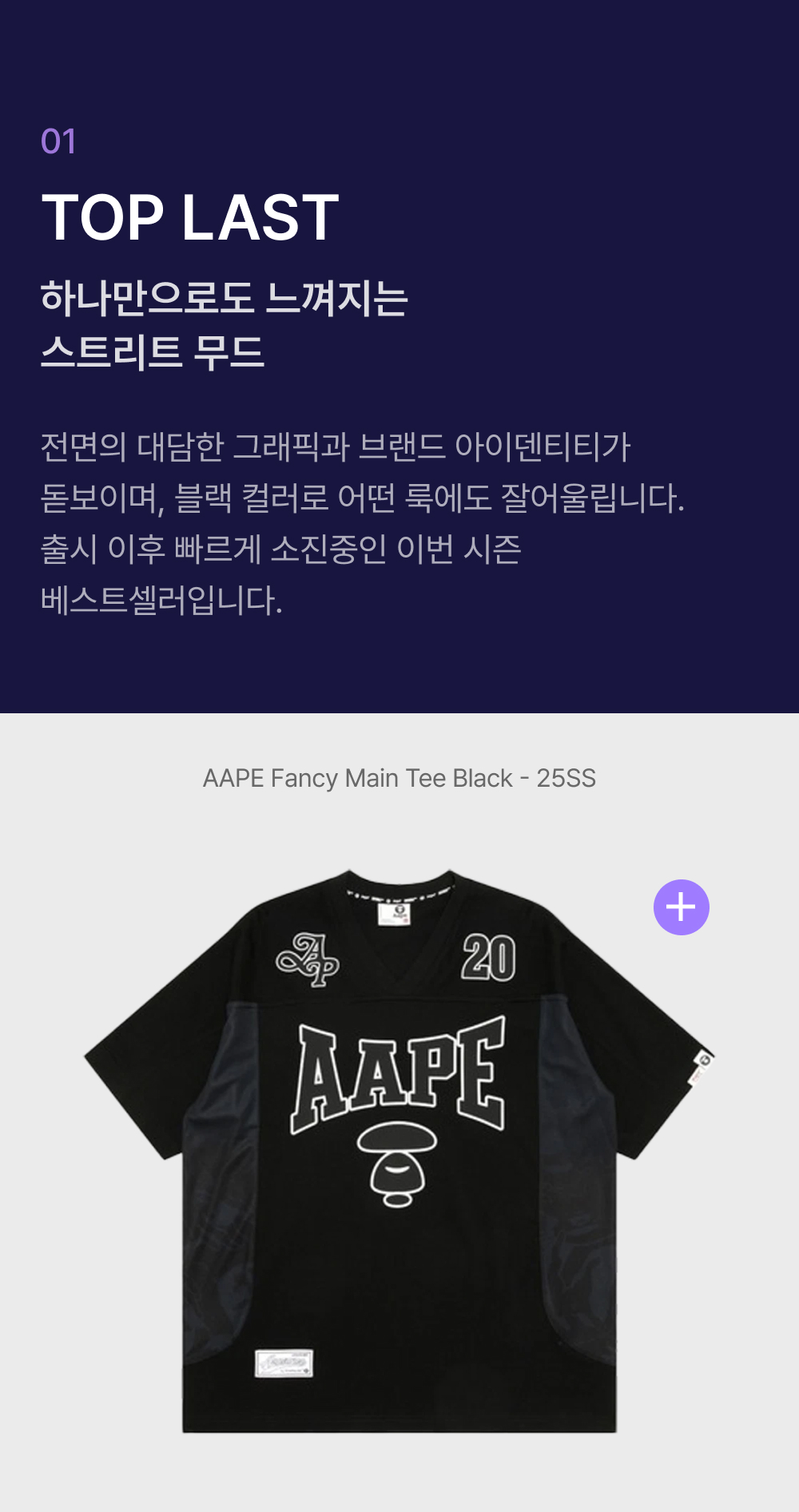
Task: Select the AP script emblem on chest
Action: point(308,959)
